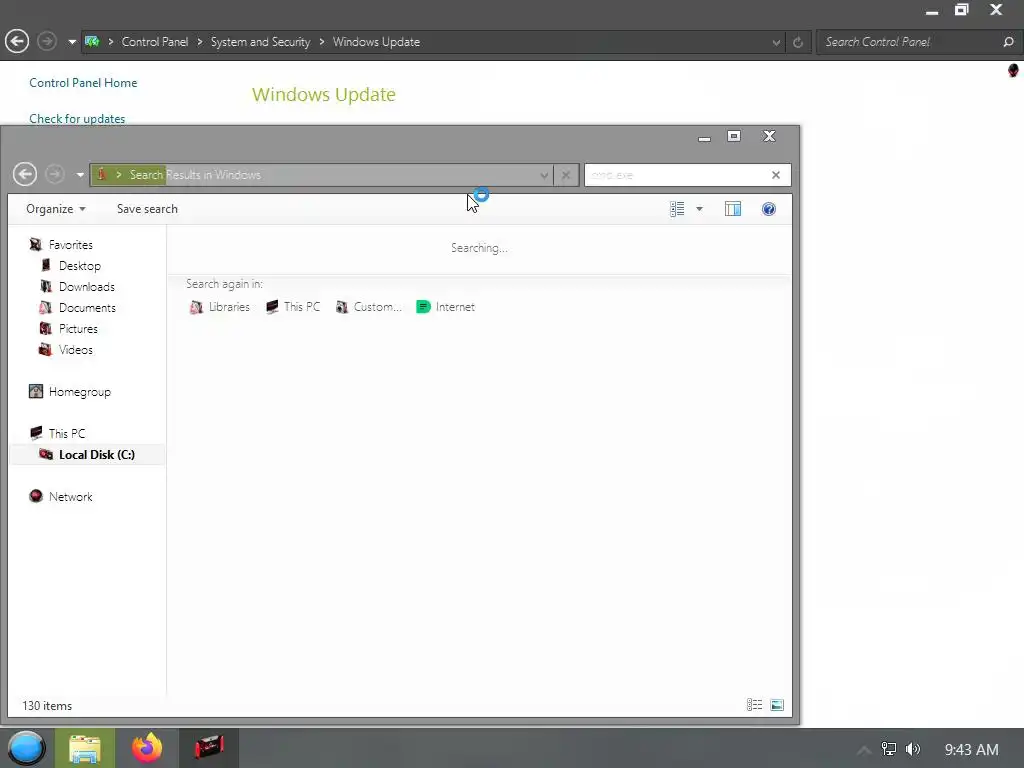Open File Explorer from taskbar

click(x=85, y=748)
